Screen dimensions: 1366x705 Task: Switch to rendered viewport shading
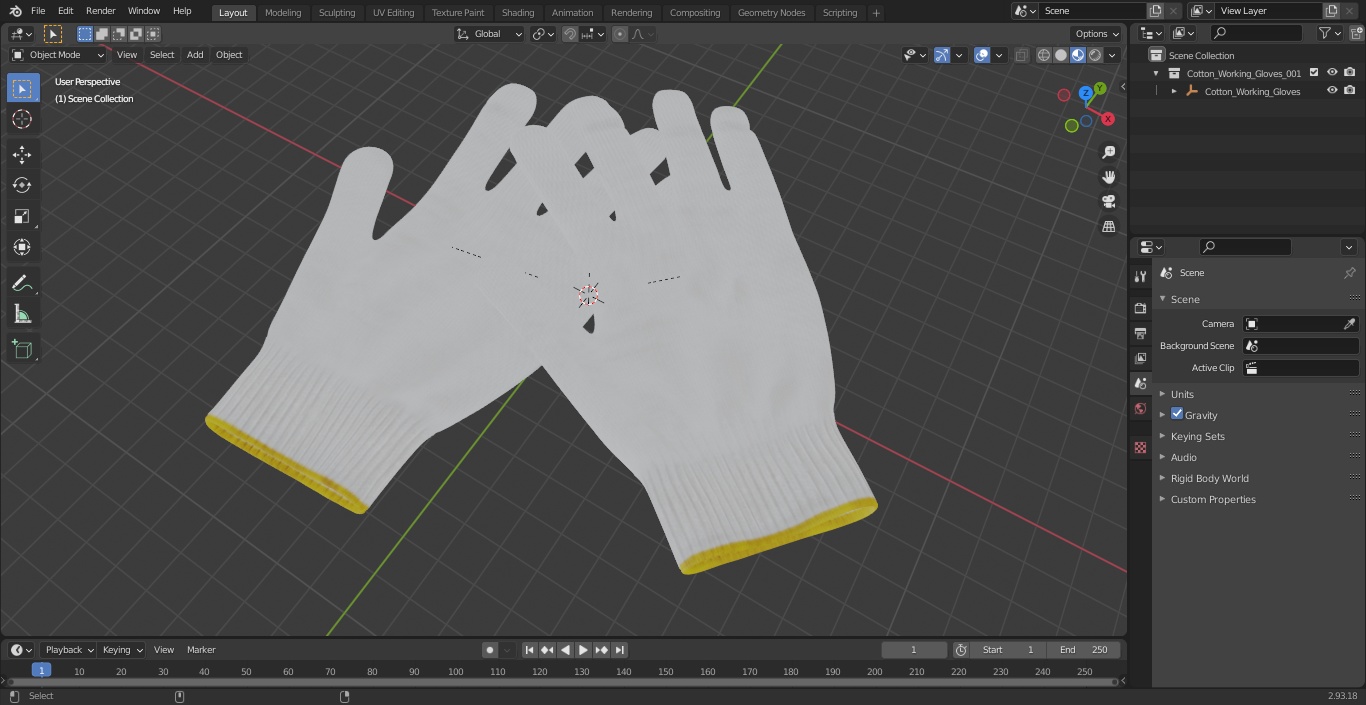tap(1095, 55)
